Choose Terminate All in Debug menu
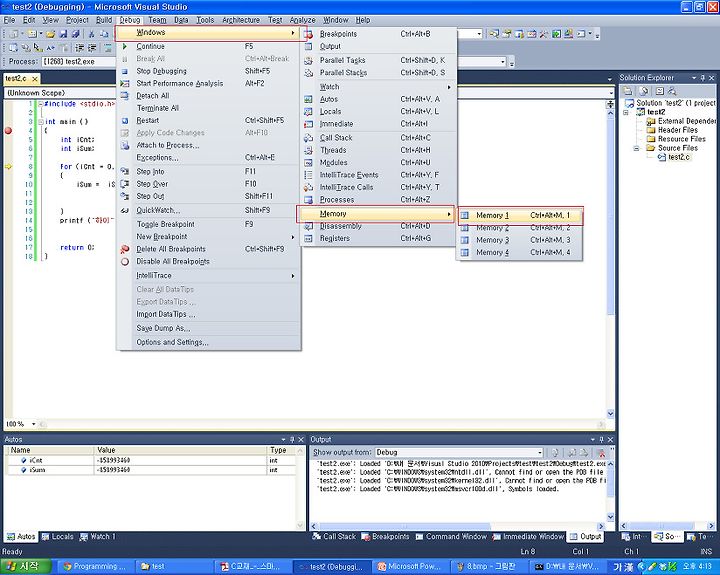Screen dimensions: 720x575 [x=209, y=108]
